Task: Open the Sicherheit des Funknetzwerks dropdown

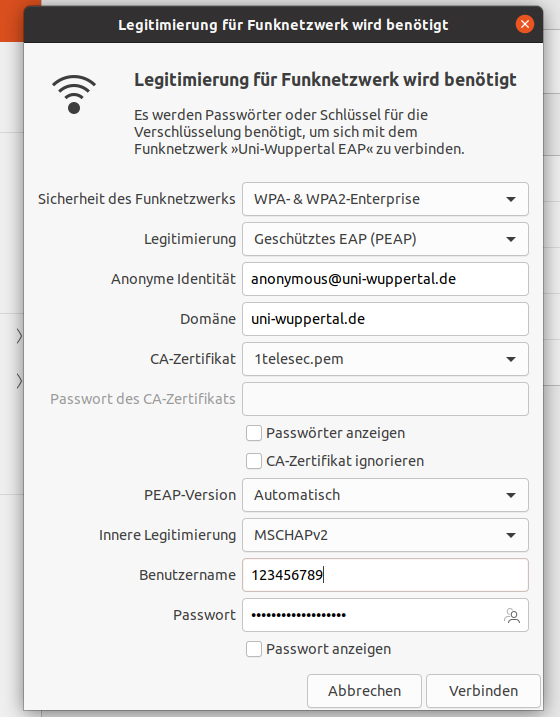Action: click(x=385, y=199)
